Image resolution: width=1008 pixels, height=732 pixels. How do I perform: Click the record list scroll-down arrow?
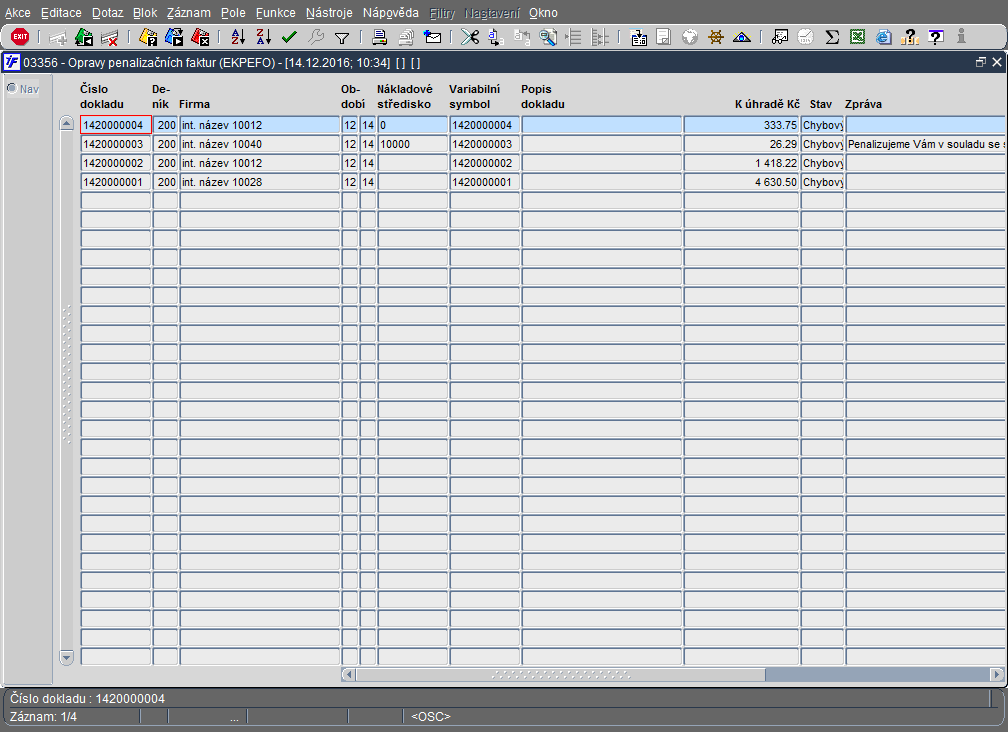tap(66, 657)
